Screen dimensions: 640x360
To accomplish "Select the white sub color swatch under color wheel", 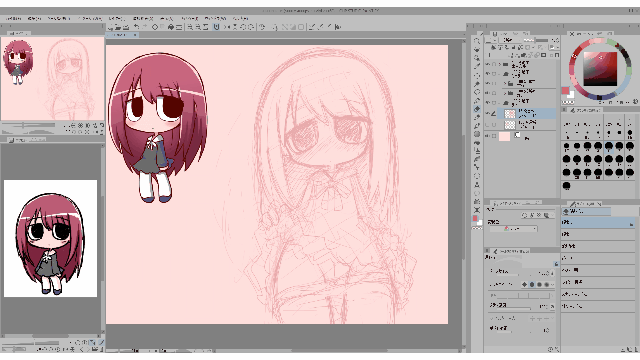I will pyautogui.click(x=571, y=95).
